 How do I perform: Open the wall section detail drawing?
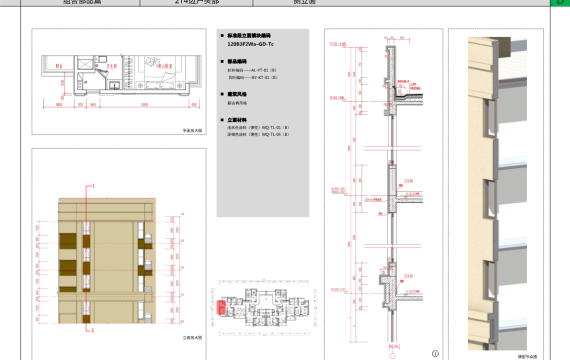click(384, 193)
